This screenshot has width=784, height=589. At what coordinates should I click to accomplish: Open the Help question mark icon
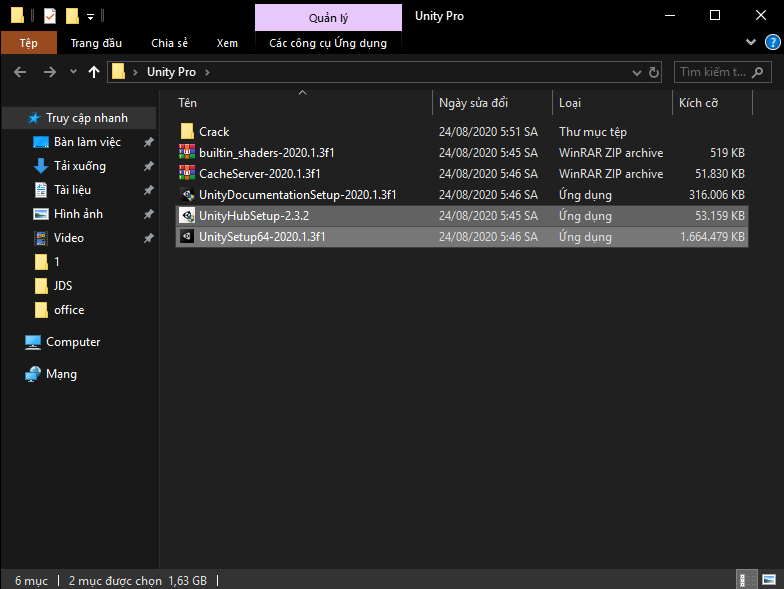(x=771, y=43)
